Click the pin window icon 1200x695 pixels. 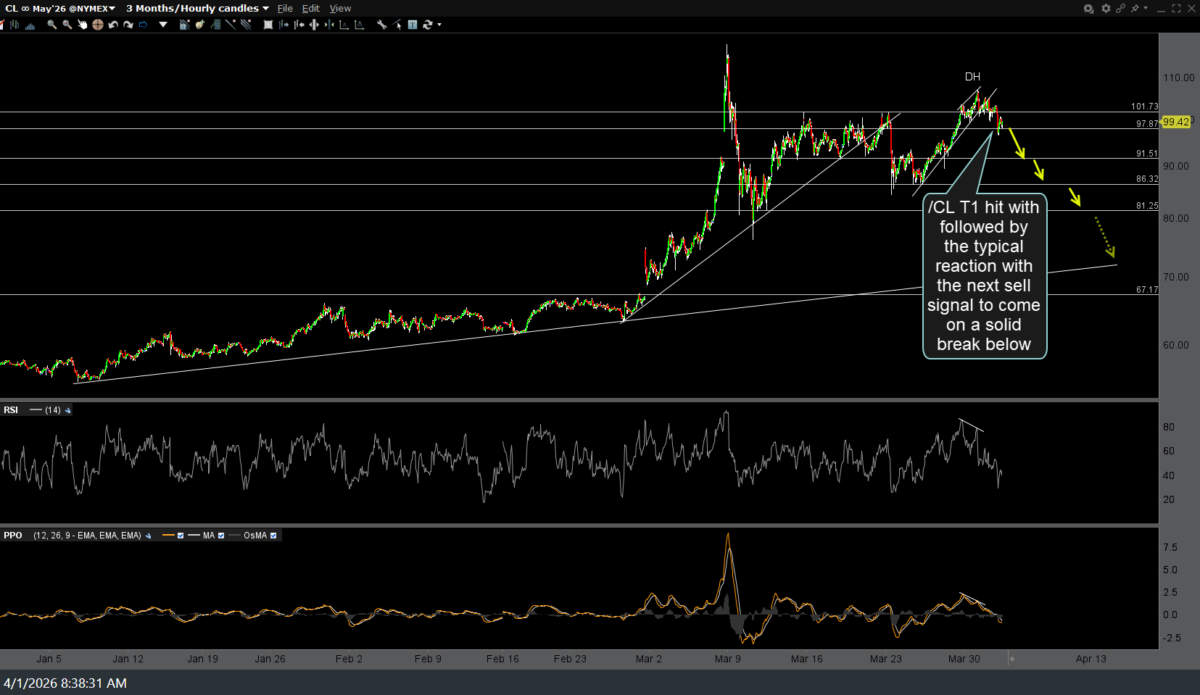[x=1134, y=8]
